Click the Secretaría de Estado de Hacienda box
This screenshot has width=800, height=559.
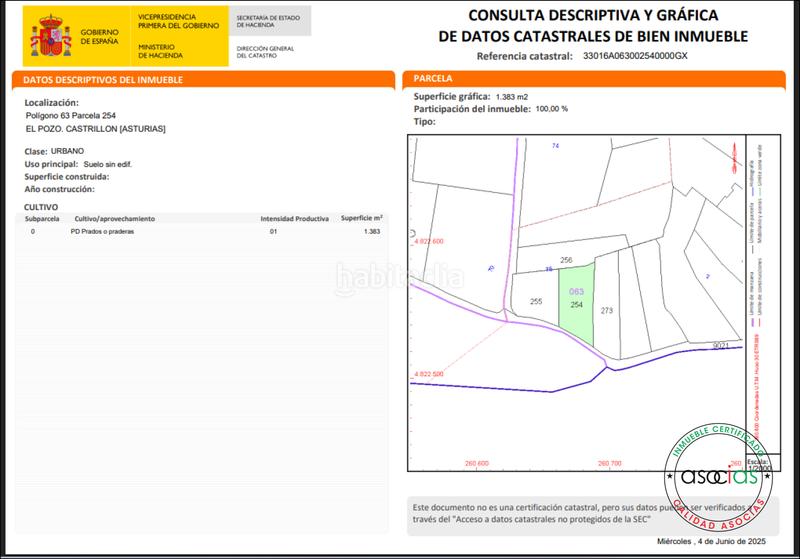tap(267, 21)
